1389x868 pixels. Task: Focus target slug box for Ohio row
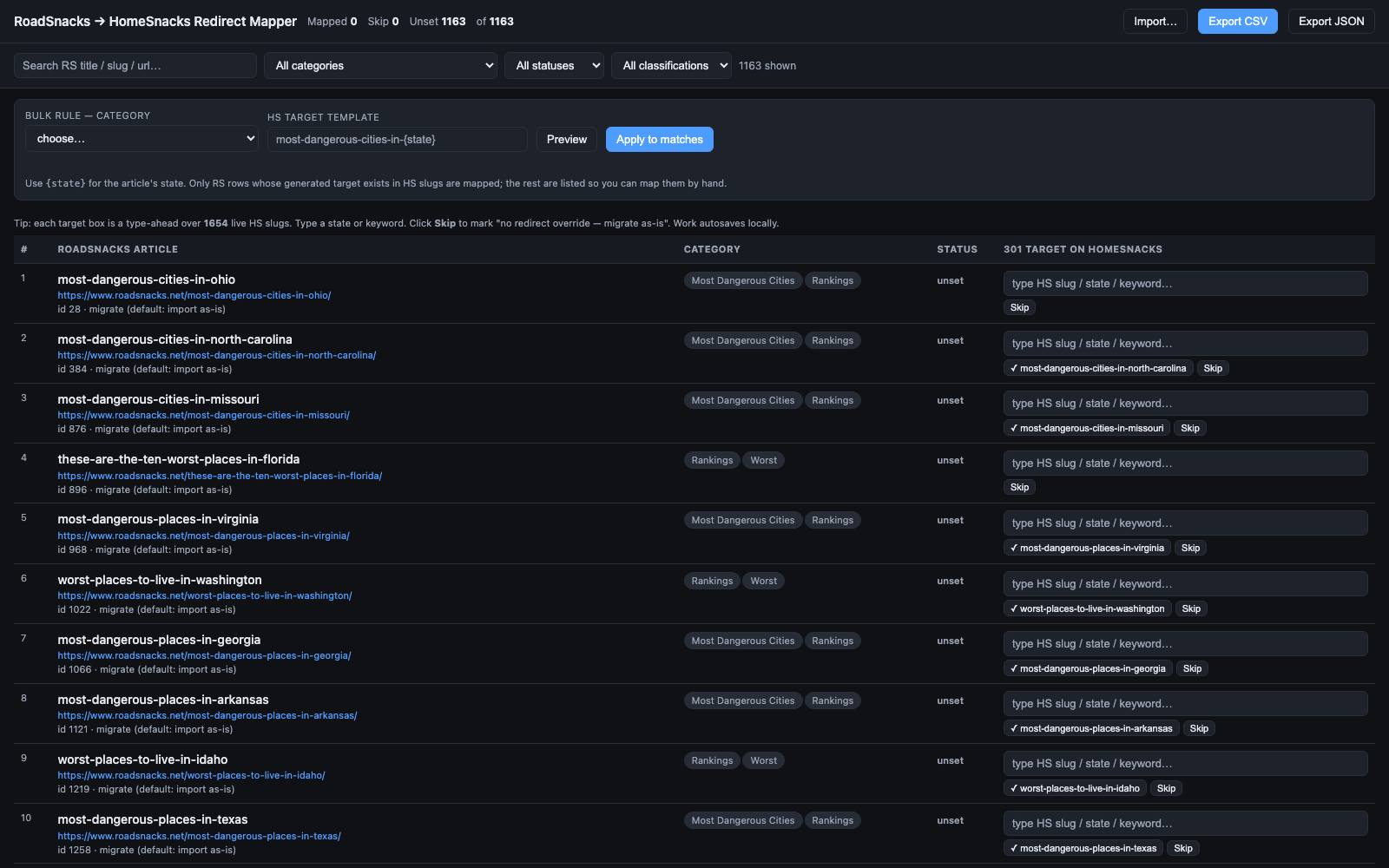(x=1185, y=284)
